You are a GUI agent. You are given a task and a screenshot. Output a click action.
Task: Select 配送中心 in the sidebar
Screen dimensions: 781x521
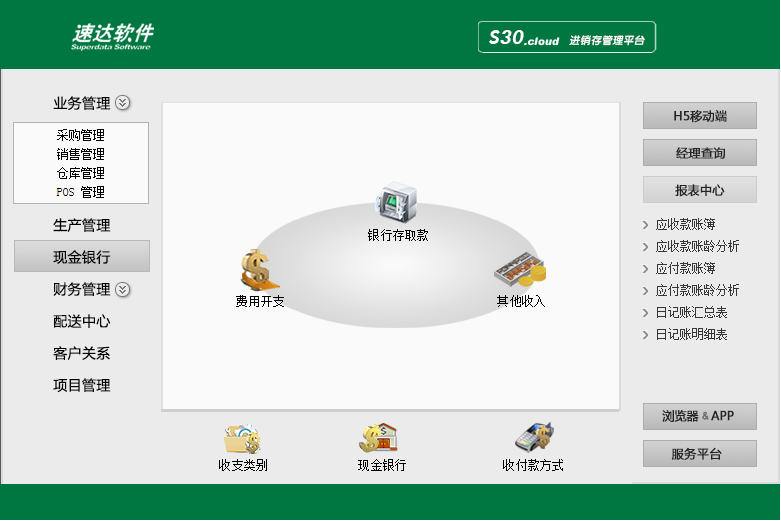click(x=82, y=321)
